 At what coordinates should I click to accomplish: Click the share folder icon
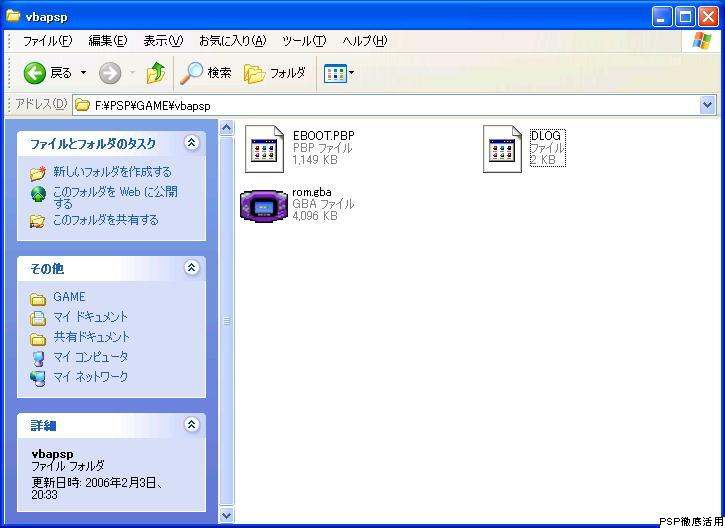coord(37,221)
